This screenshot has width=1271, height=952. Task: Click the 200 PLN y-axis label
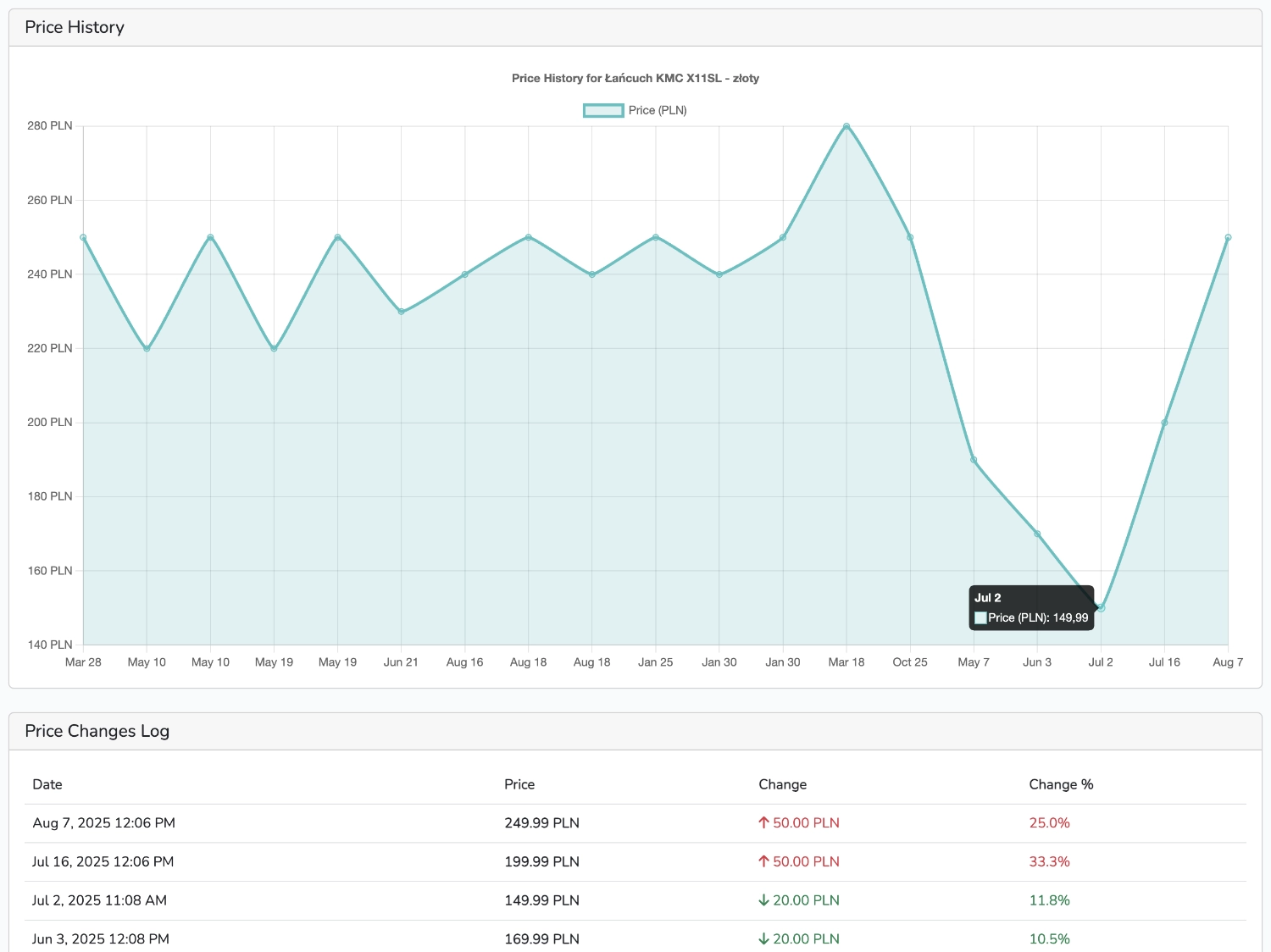click(x=50, y=422)
